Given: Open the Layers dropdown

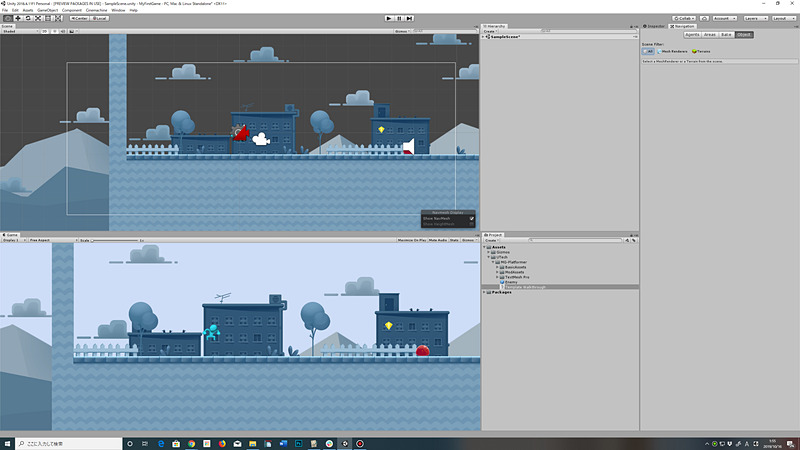Looking at the screenshot, I should 753,18.
